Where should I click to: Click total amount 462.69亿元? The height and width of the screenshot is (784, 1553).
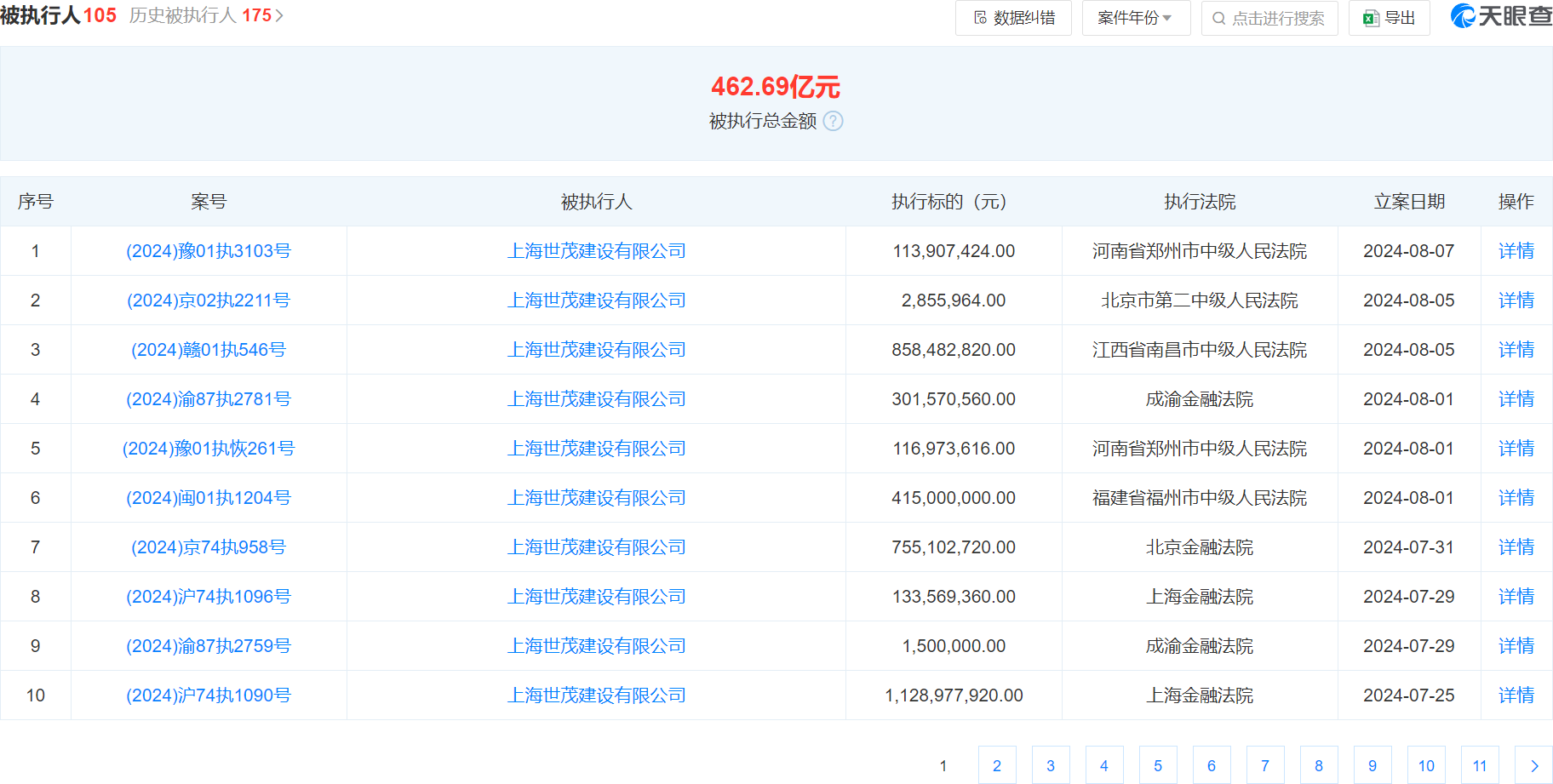pos(776,87)
